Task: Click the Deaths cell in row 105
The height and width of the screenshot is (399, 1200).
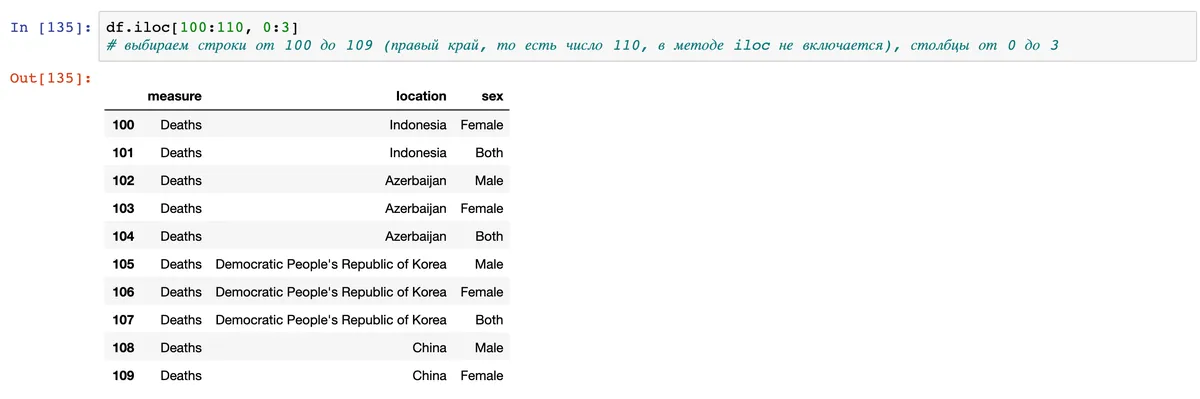Action: pos(181,264)
